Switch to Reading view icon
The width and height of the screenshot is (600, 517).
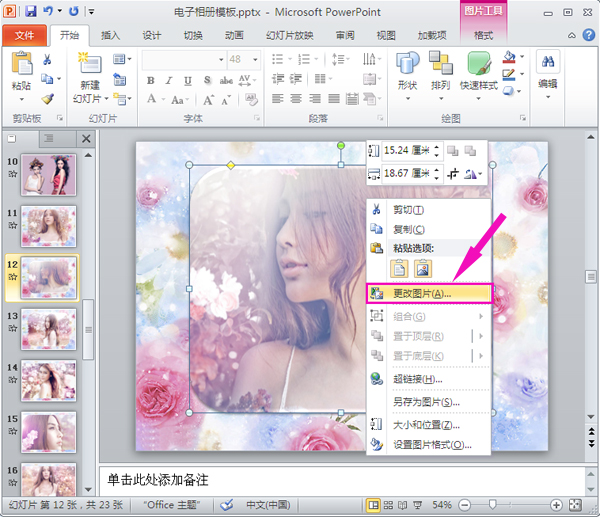pos(403,505)
